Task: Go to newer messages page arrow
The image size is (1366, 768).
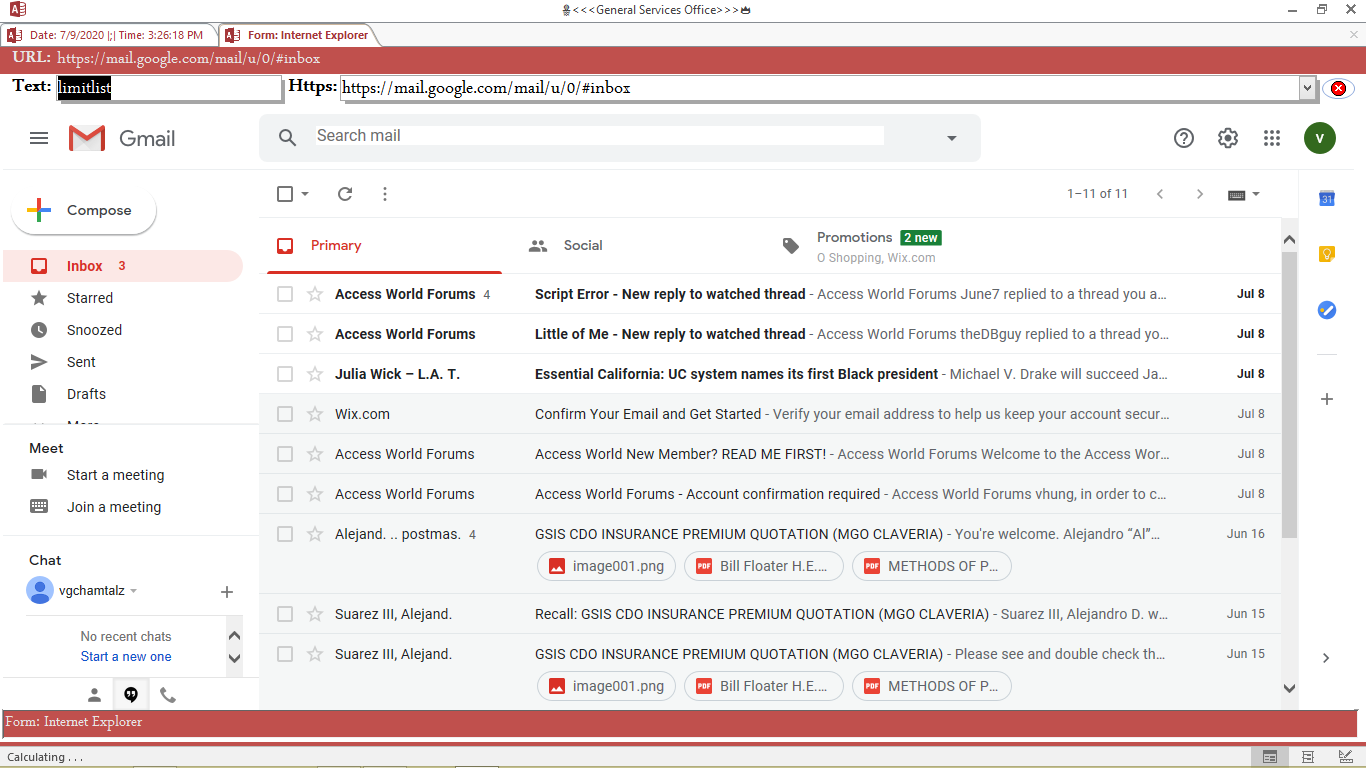Action: click(x=1160, y=194)
